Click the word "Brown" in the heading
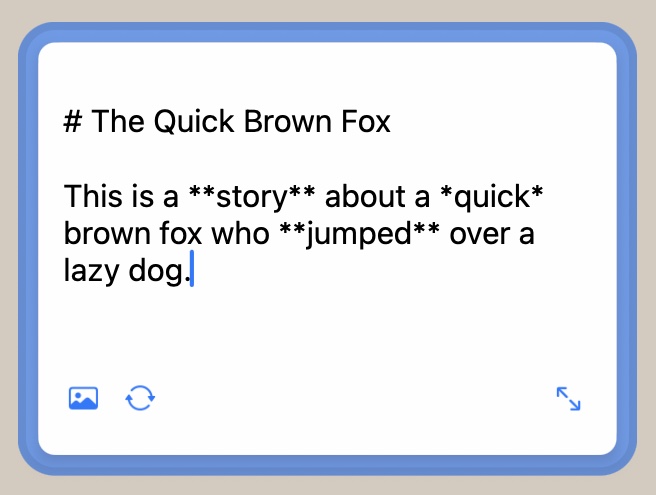 pos(279,122)
